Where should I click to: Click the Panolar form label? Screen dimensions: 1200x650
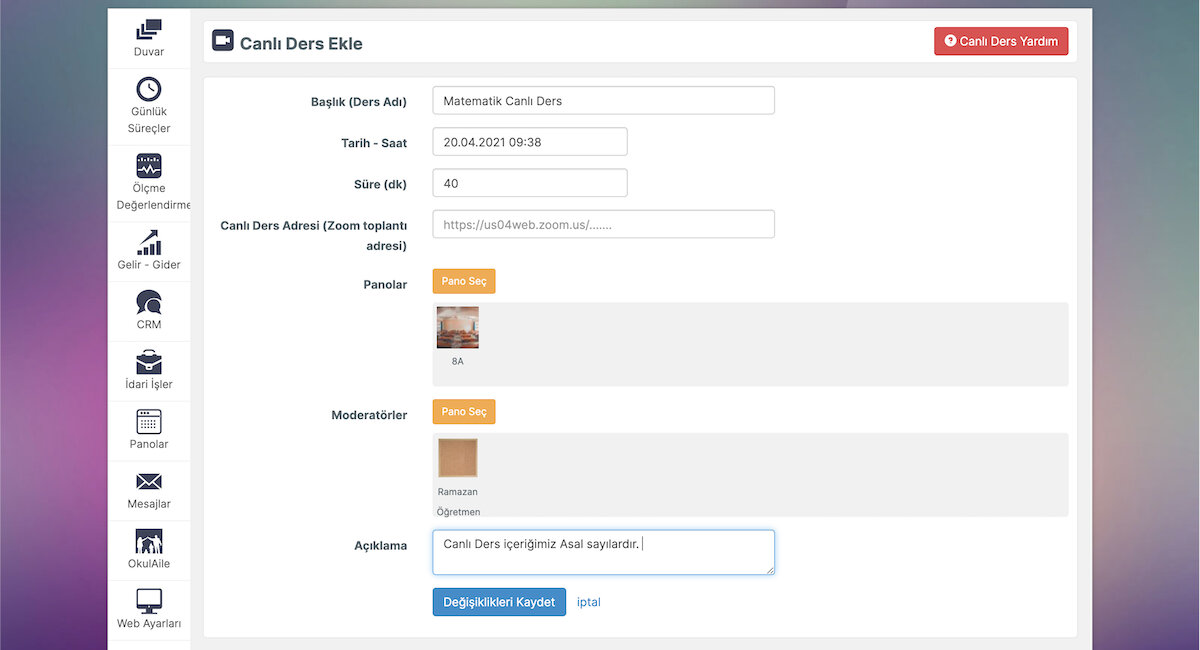tap(385, 285)
